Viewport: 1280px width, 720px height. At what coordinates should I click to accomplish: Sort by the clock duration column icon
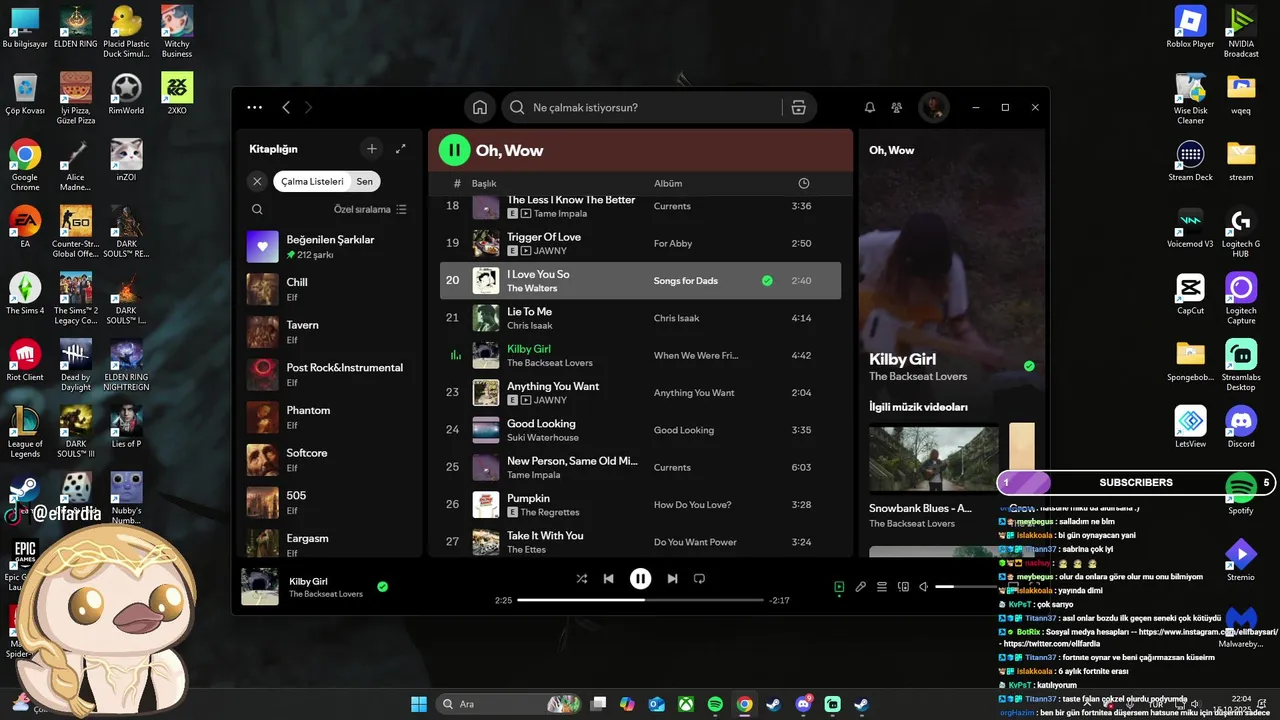coord(804,183)
